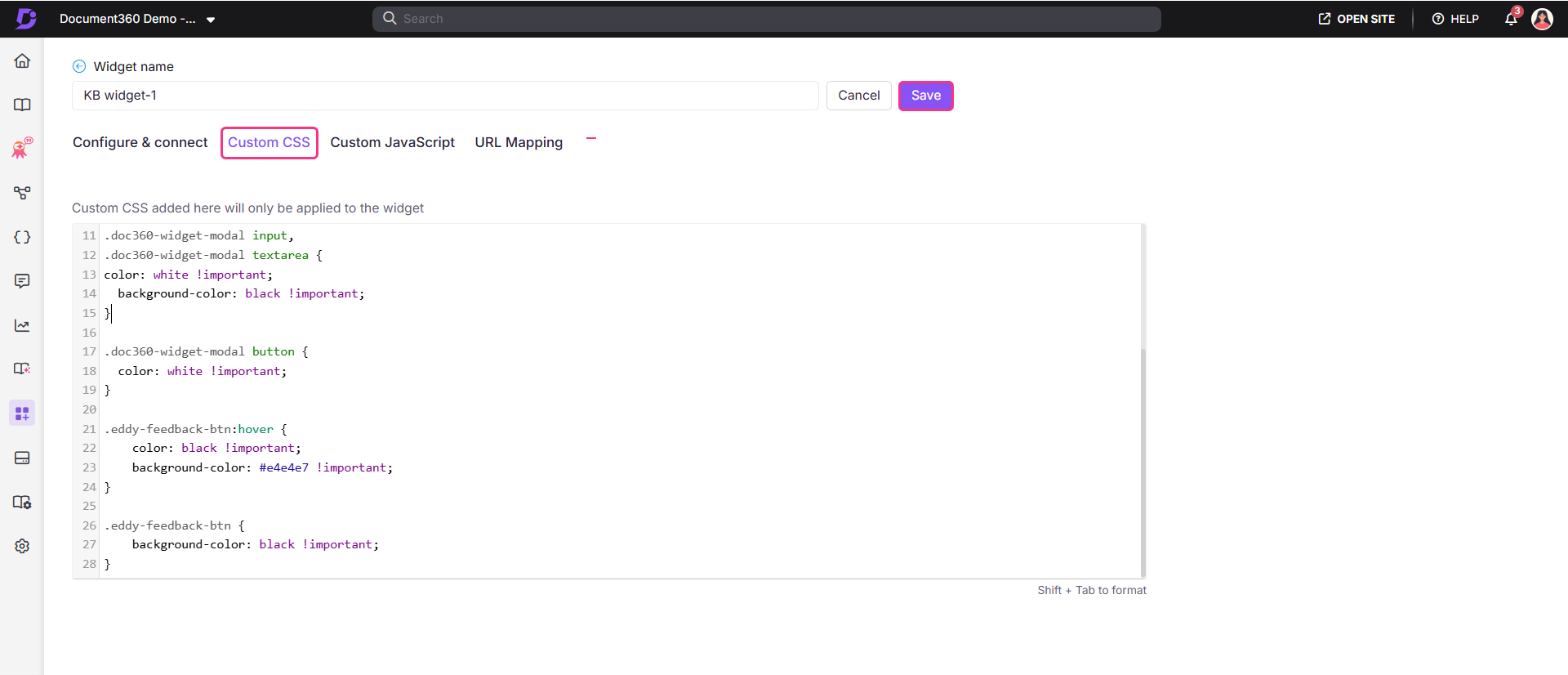Viewport: 1568px width, 675px height.
Task: Open the user profile avatar
Action: coord(1542,19)
